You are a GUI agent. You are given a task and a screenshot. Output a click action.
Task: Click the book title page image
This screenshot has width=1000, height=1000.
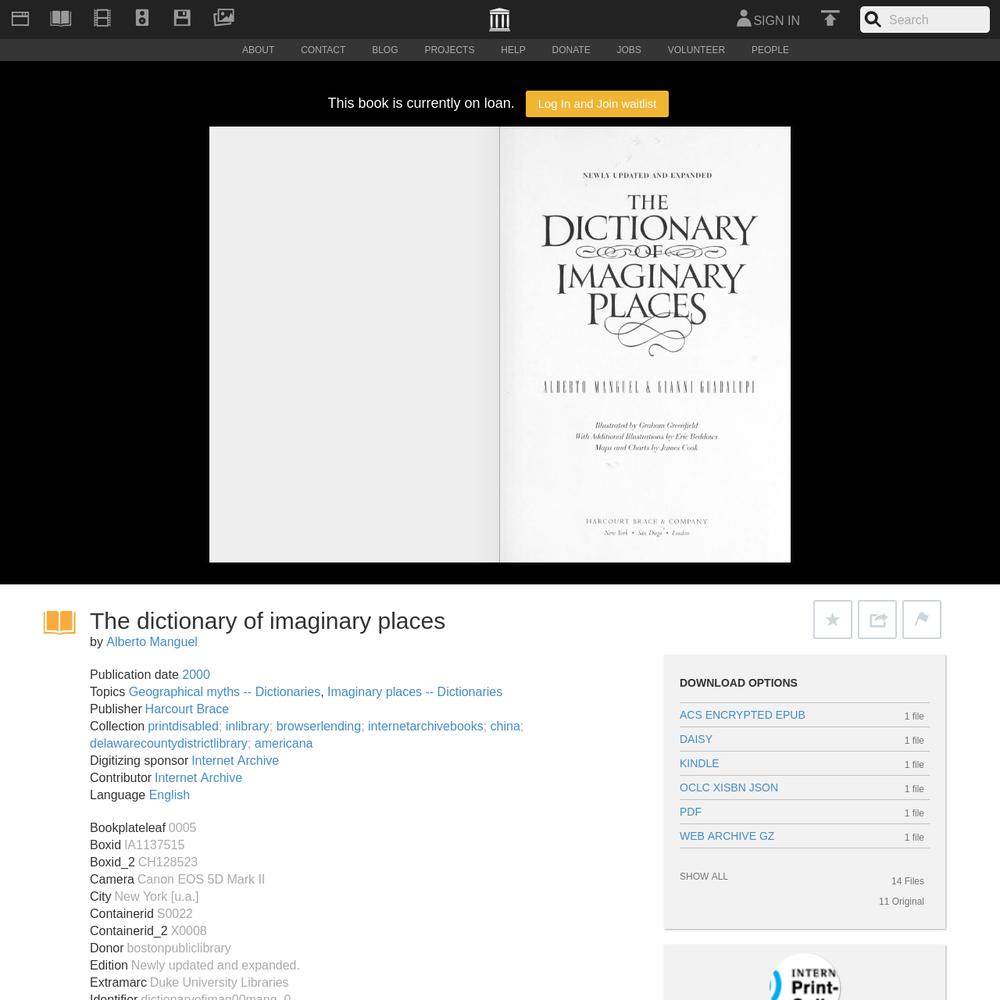click(645, 344)
